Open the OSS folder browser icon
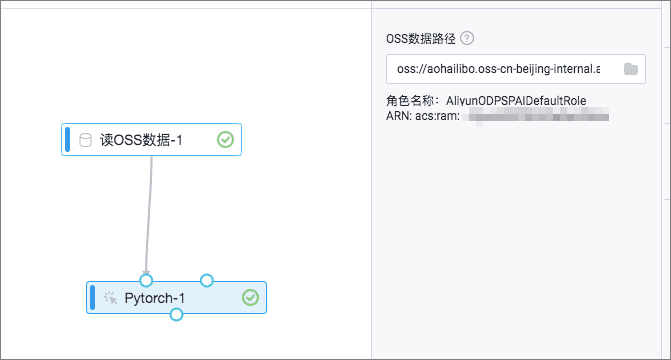Image resolution: width=671 pixels, height=360 pixels. (x=631, y=69)
